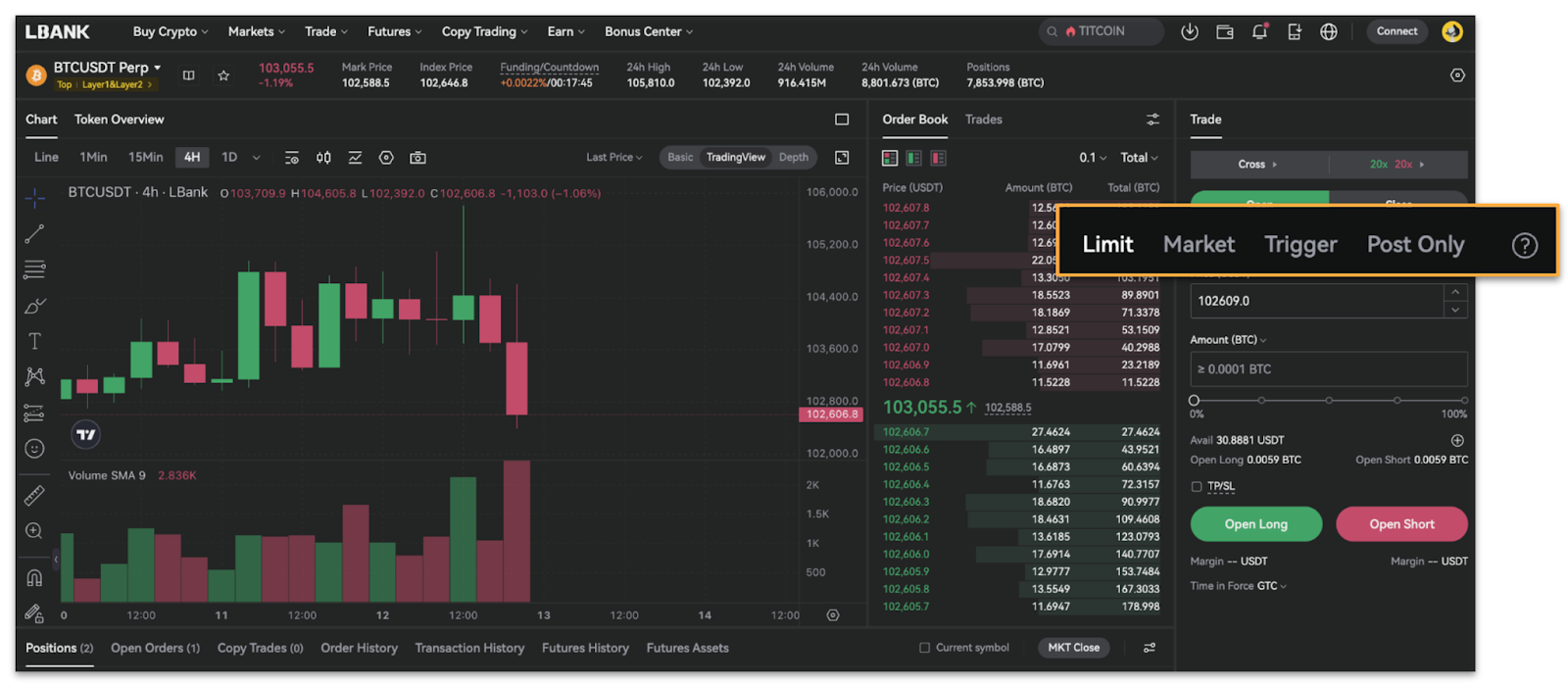Screen dimensions: 1568x684
Task: Select the text annotation tool
Action: point(34,341)
